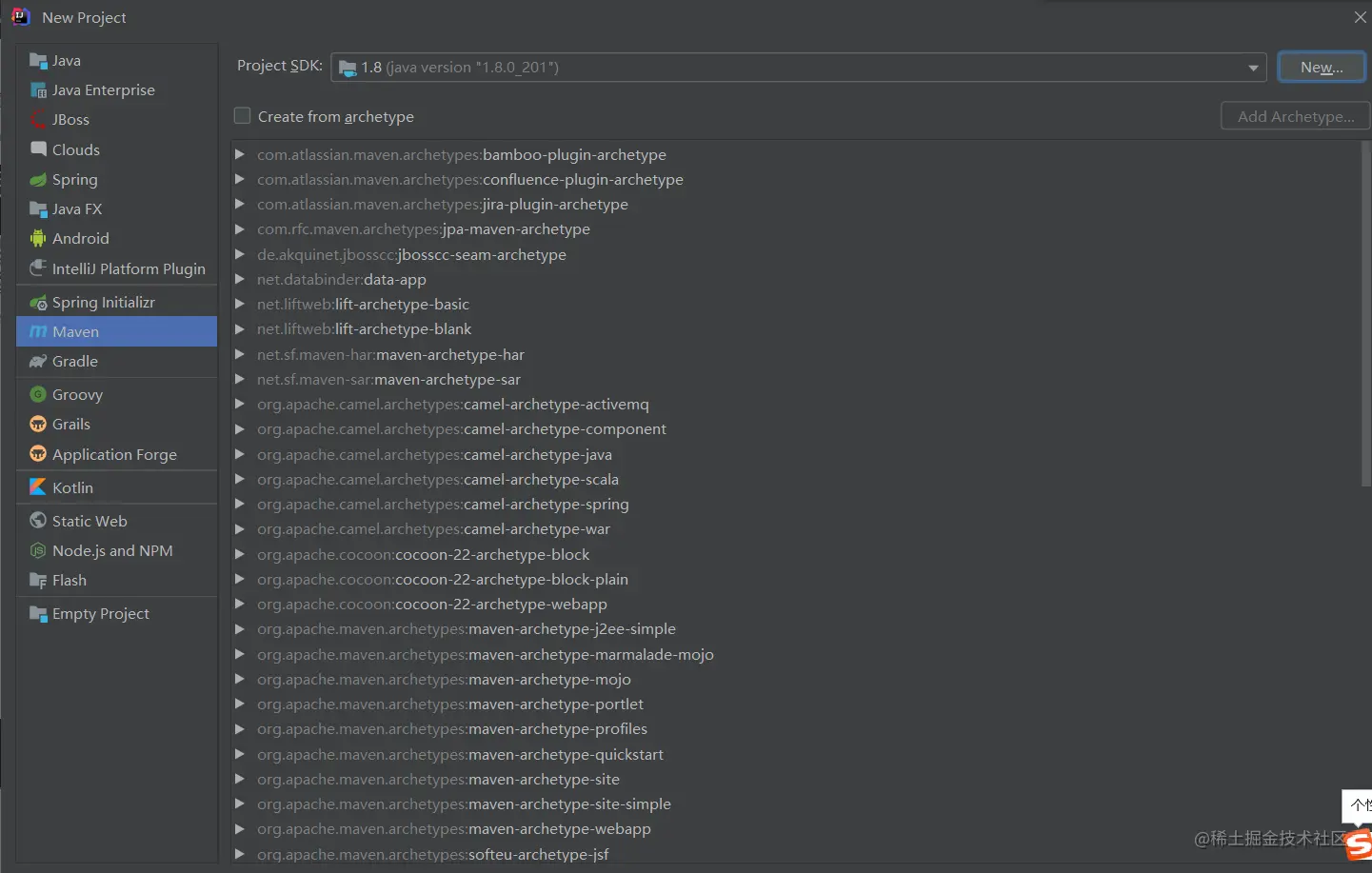Select cocoon-22-archetype-webapp entry
Image resolution: width=1372 pixels, height=873 pixels.
coord(432,604)
